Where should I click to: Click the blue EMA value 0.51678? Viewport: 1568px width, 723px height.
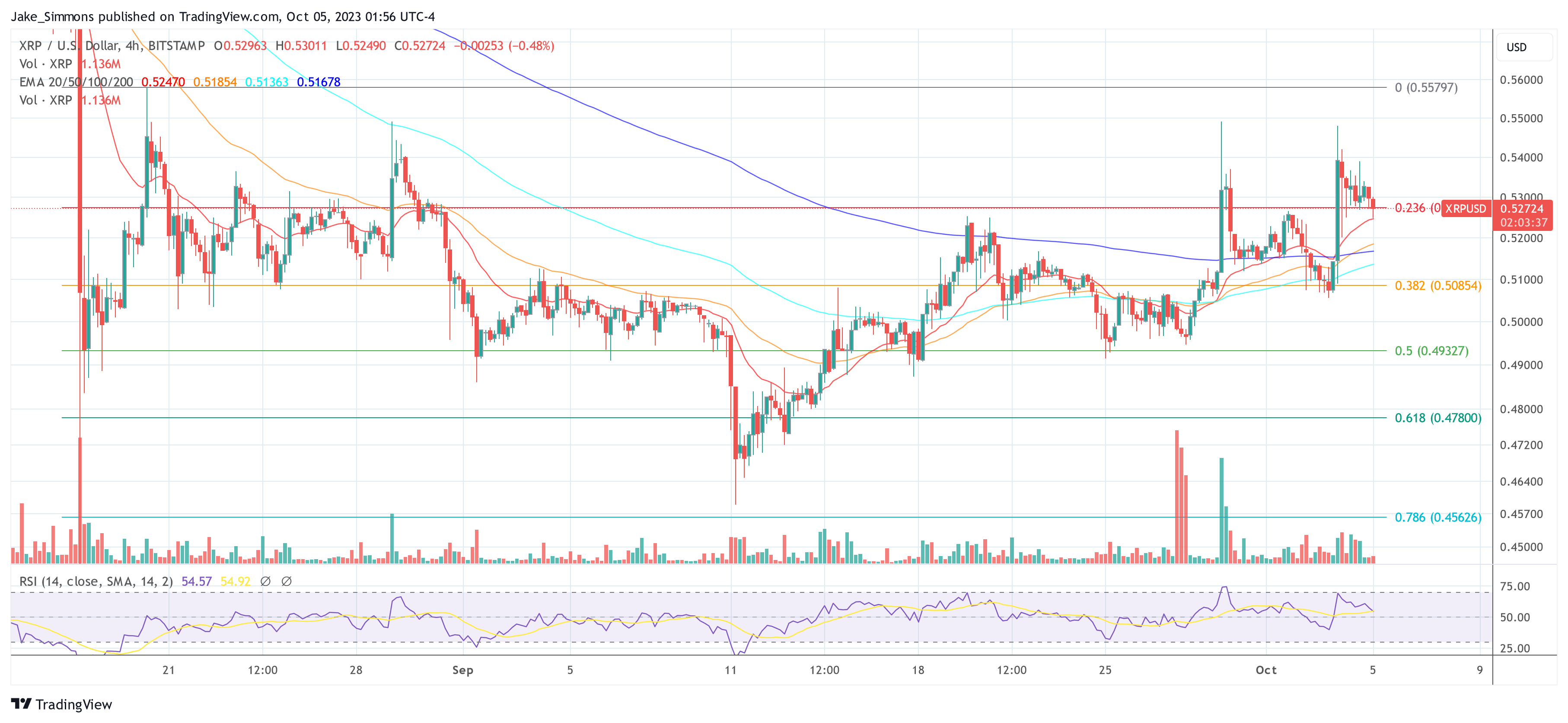pos(319,82)
